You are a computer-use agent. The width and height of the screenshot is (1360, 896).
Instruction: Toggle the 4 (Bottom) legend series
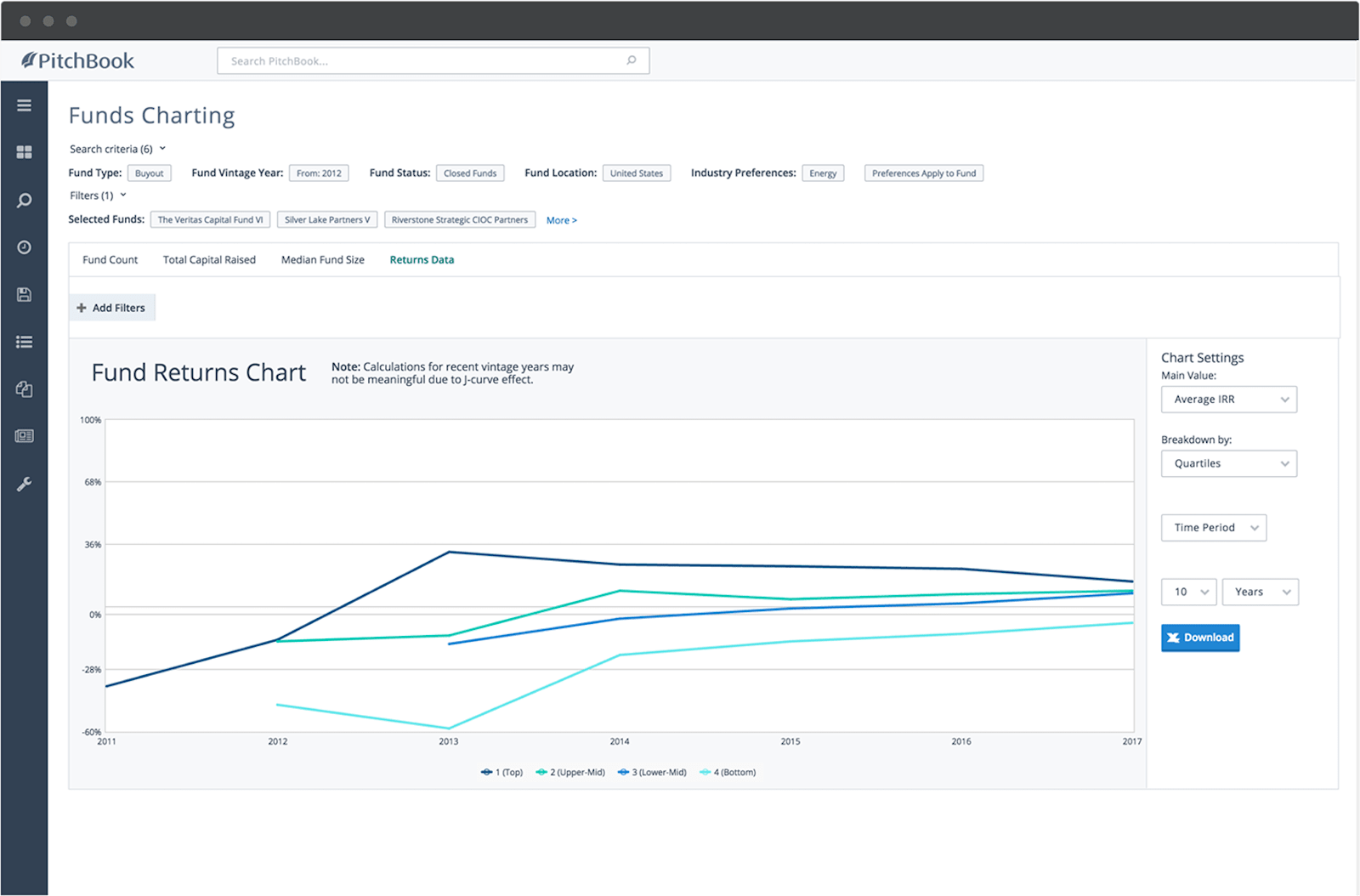coord(728,773)
